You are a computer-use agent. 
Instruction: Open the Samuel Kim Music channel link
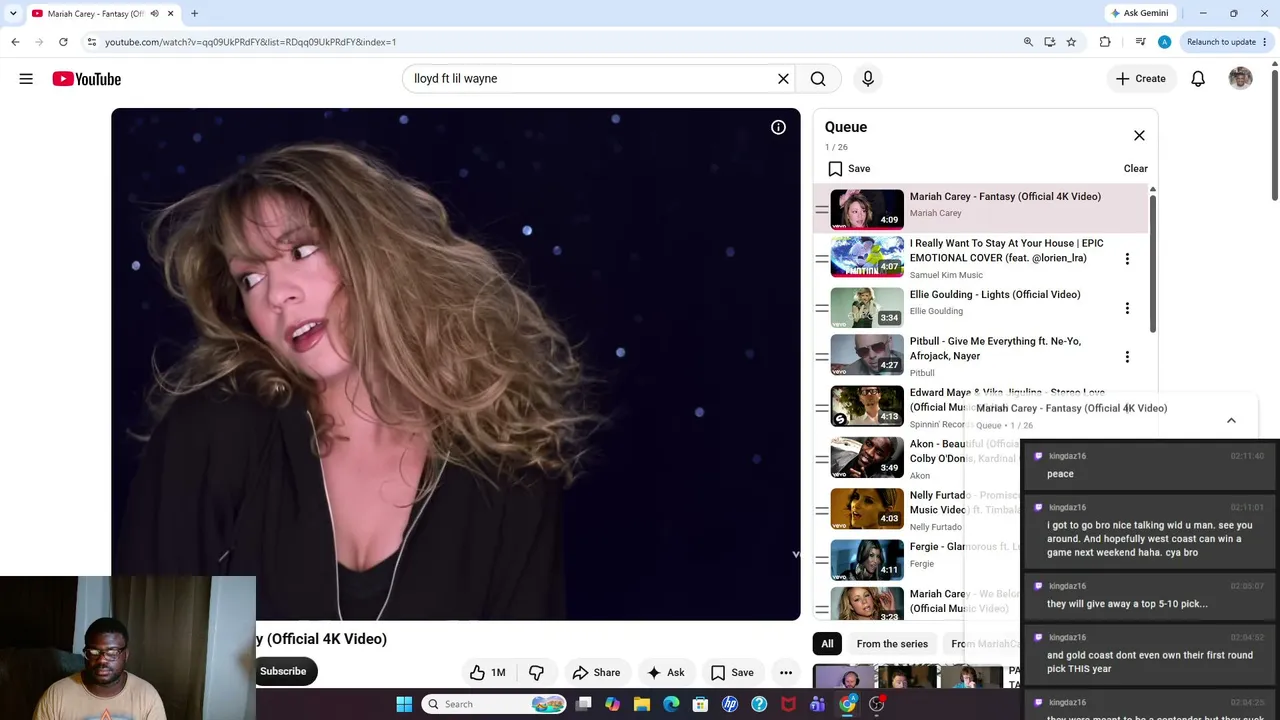[x=946, y=275]
